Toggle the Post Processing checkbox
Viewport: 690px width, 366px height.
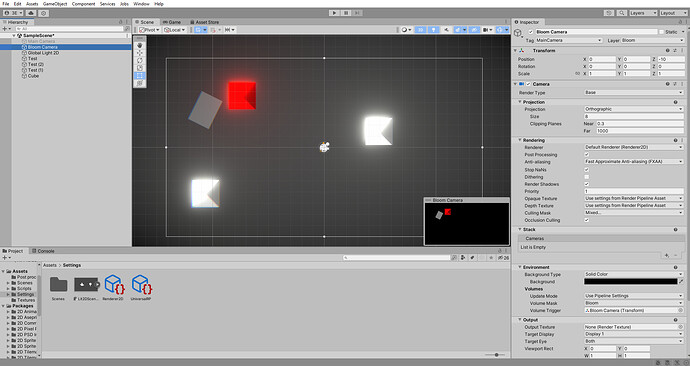[587, 155]
